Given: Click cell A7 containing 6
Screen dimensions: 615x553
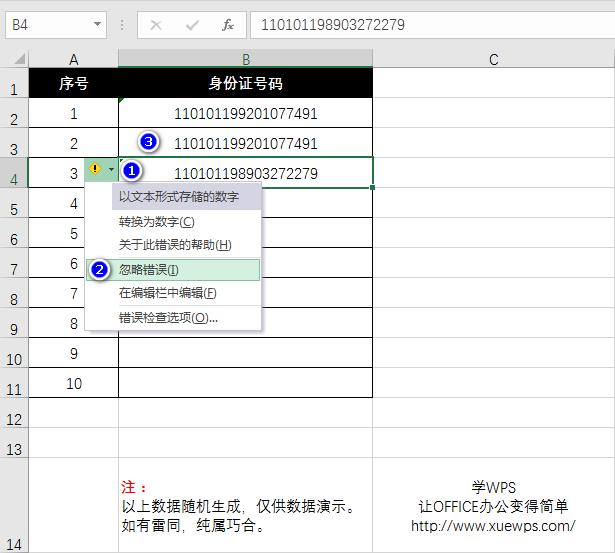Looking at the screenshot, I should coord(73,263).
